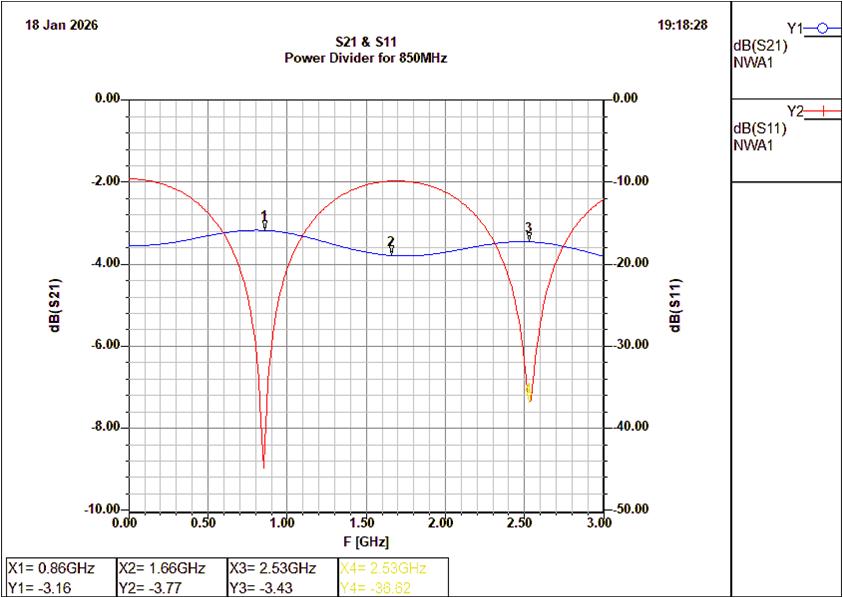Select the right dB(S11) vertical axis label
Viewport: 843px width, 598px height.
pyautogui.click(x=677, y=305)
